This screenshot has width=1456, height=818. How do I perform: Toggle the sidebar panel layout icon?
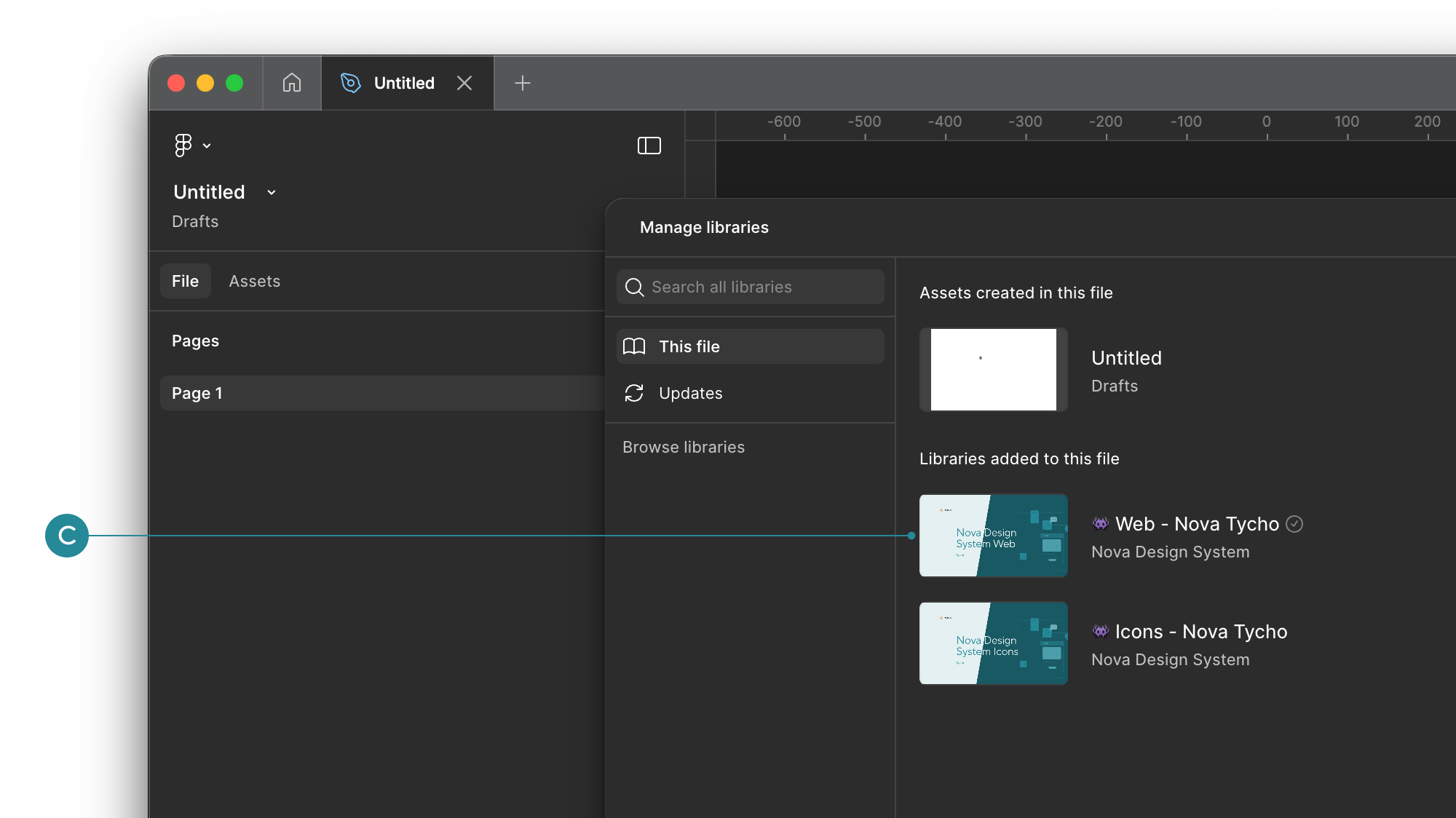coord(649,146)
